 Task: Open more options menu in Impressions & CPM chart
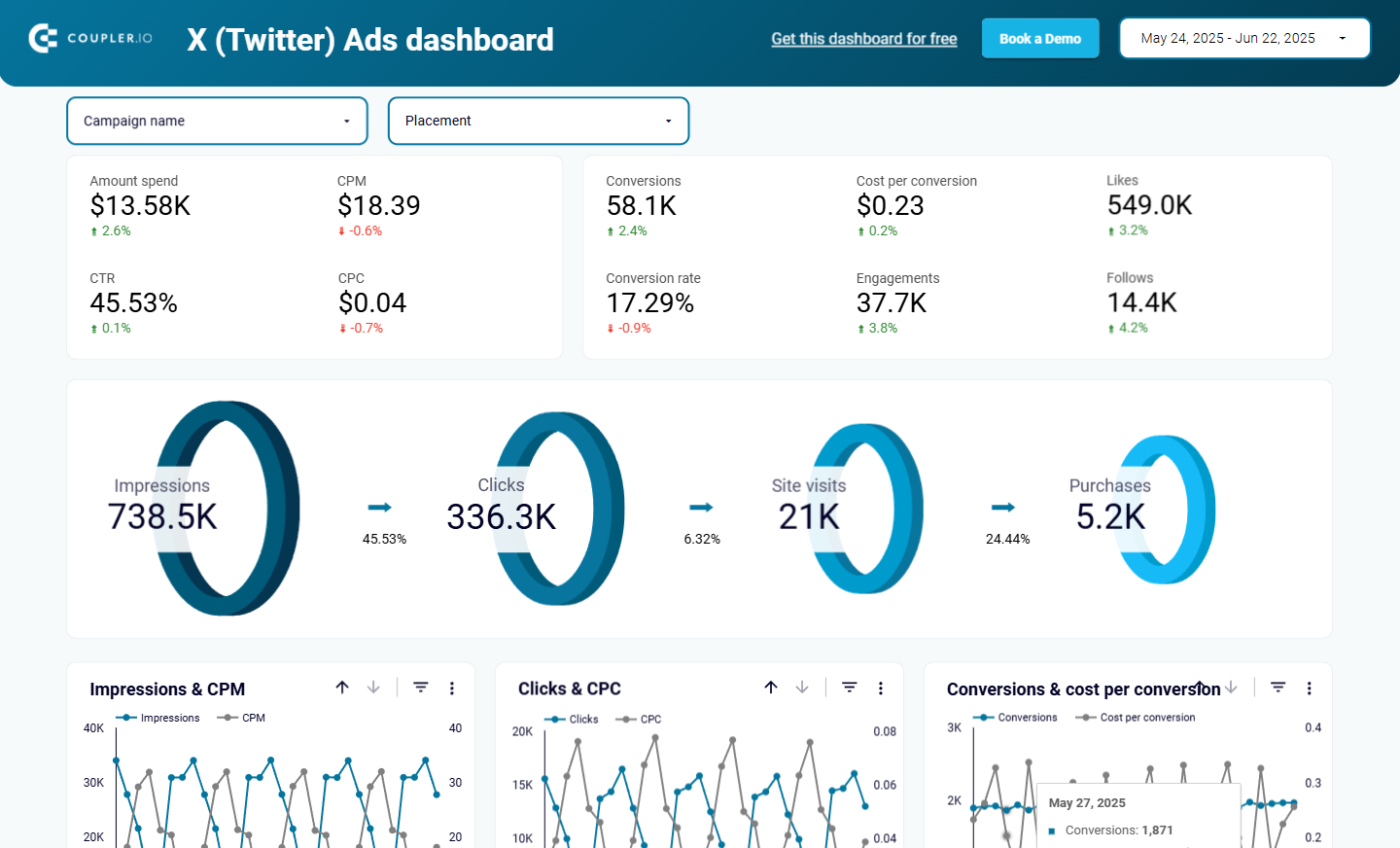coord(452,688)
